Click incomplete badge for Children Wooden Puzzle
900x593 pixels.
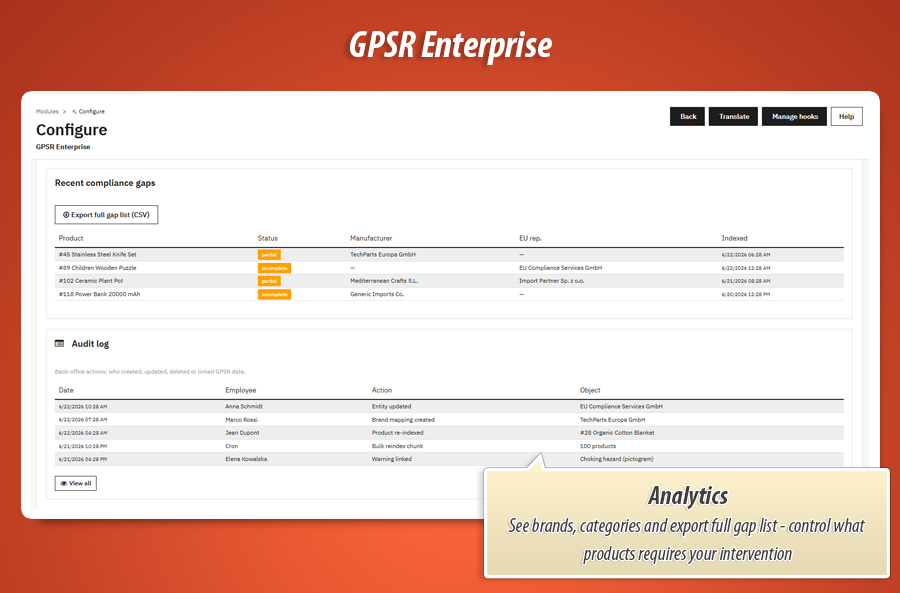point(274,268)
